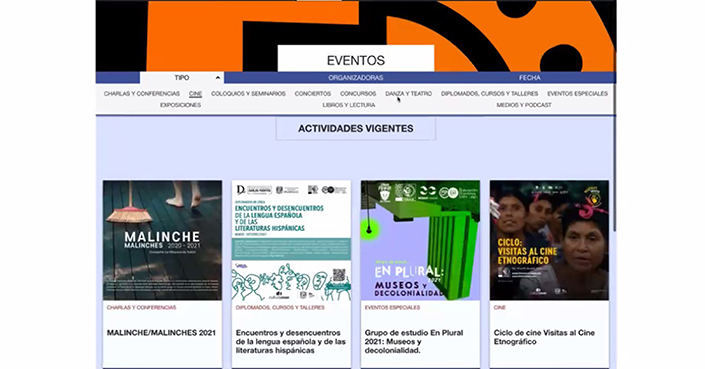Click the EVENTOS page heading

[356, 60]
